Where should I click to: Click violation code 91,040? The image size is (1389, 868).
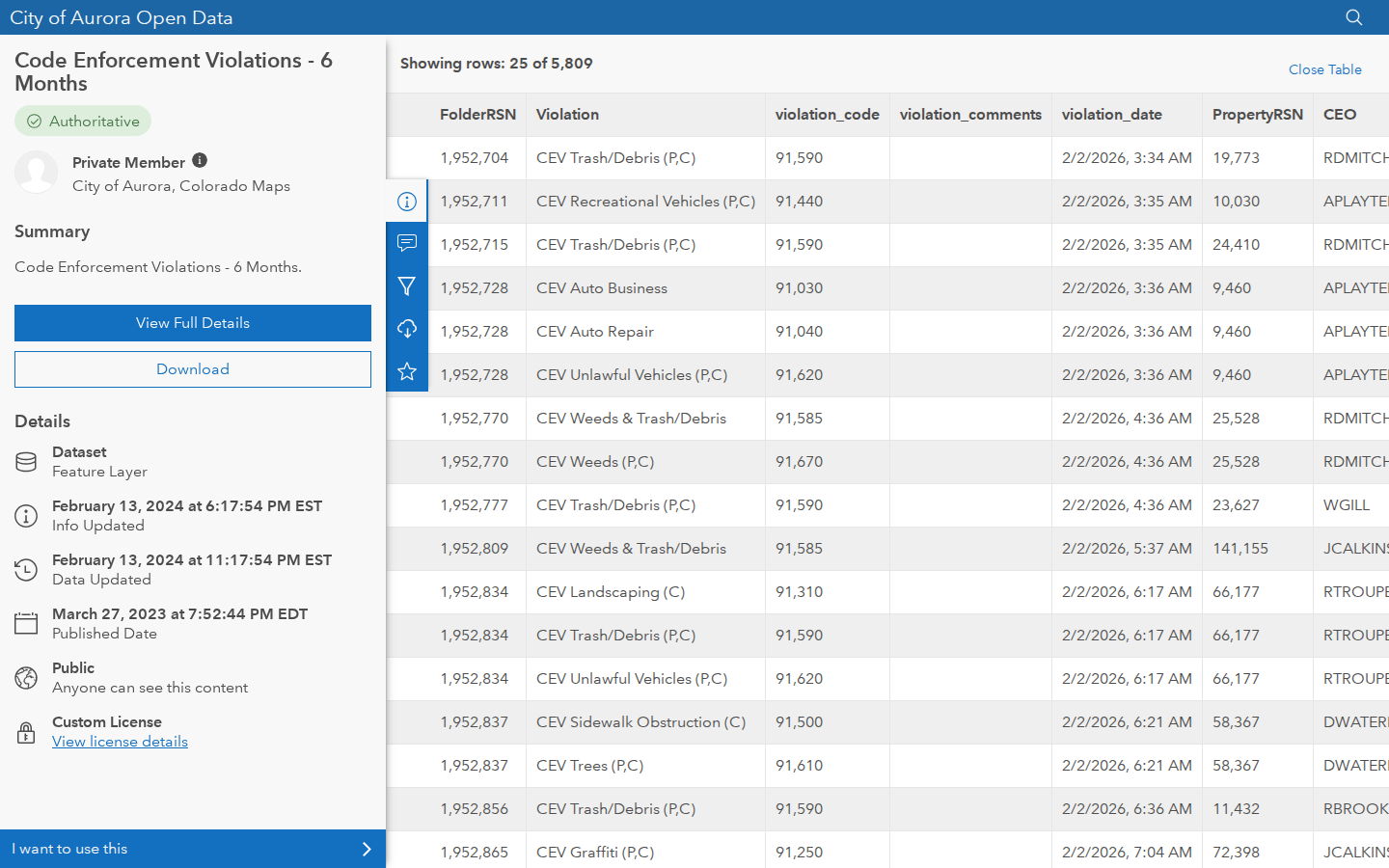(799, 332)
